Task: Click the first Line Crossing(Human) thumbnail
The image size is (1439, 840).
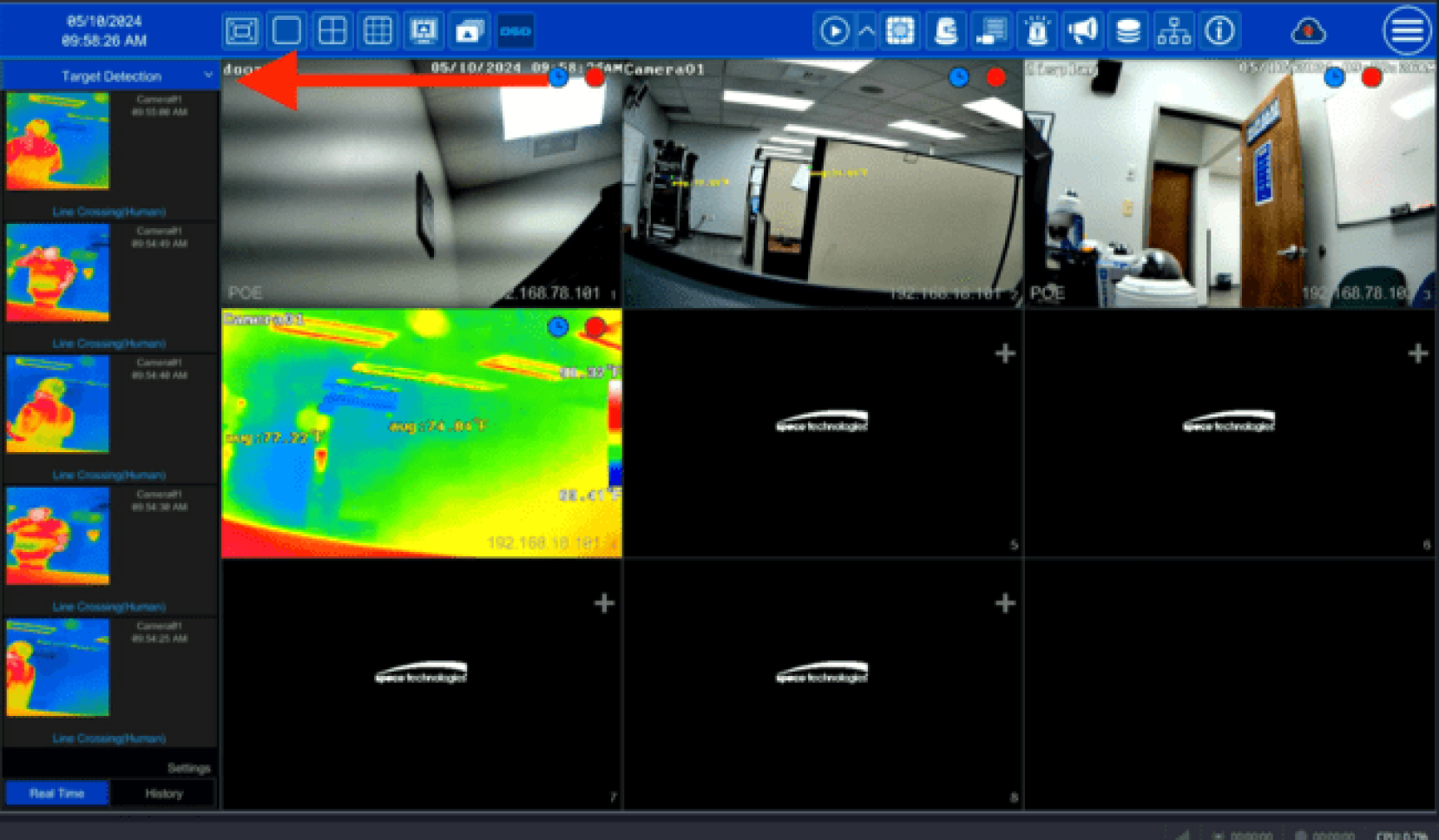Action: 58,141
